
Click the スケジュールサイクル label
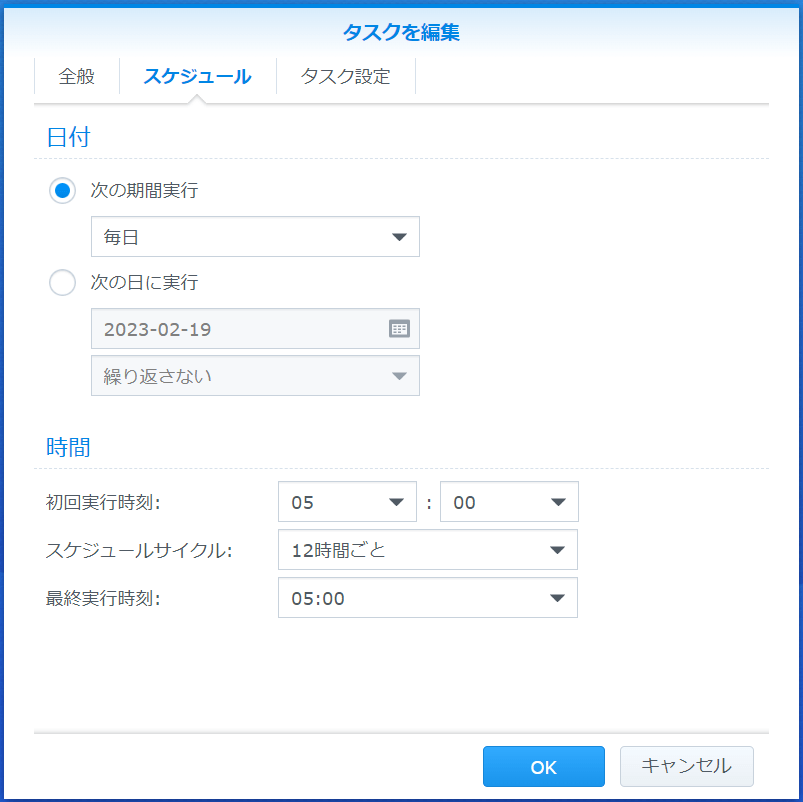pyautogui.click(x=139, y=551)
